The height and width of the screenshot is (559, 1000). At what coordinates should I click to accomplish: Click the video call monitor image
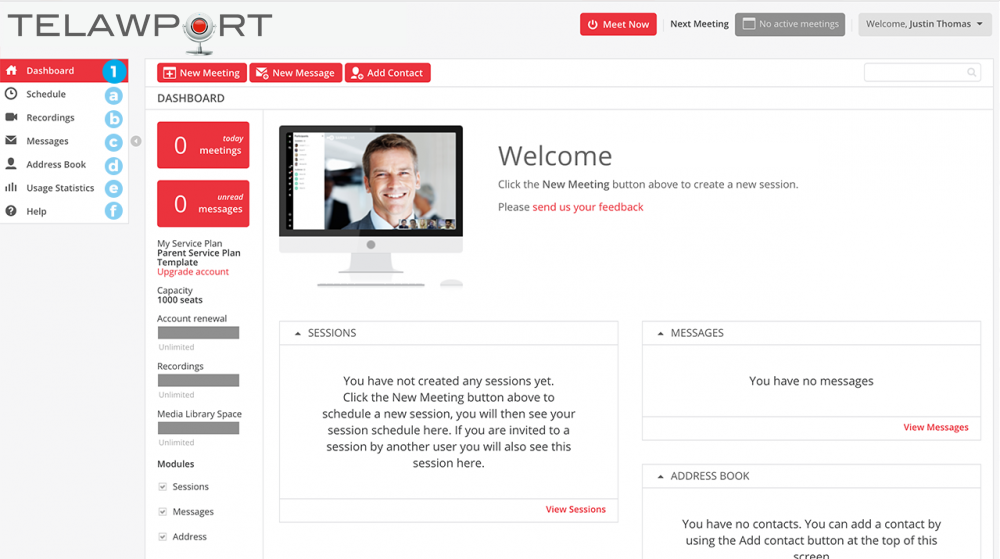(x=371, y=205)
